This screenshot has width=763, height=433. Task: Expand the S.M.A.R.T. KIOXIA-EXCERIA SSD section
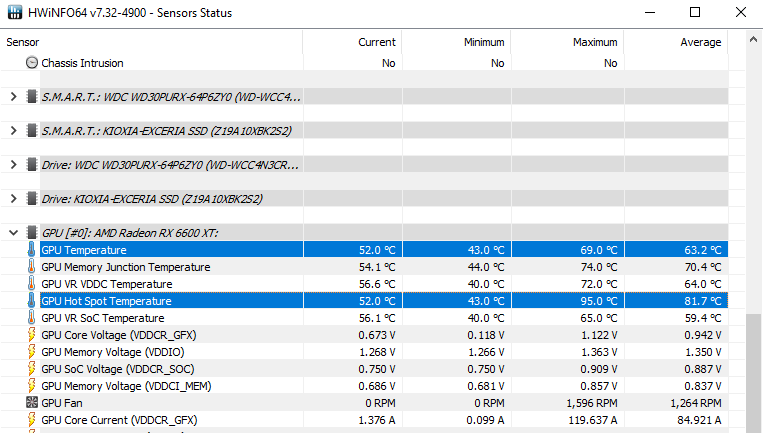click(14, 130)
